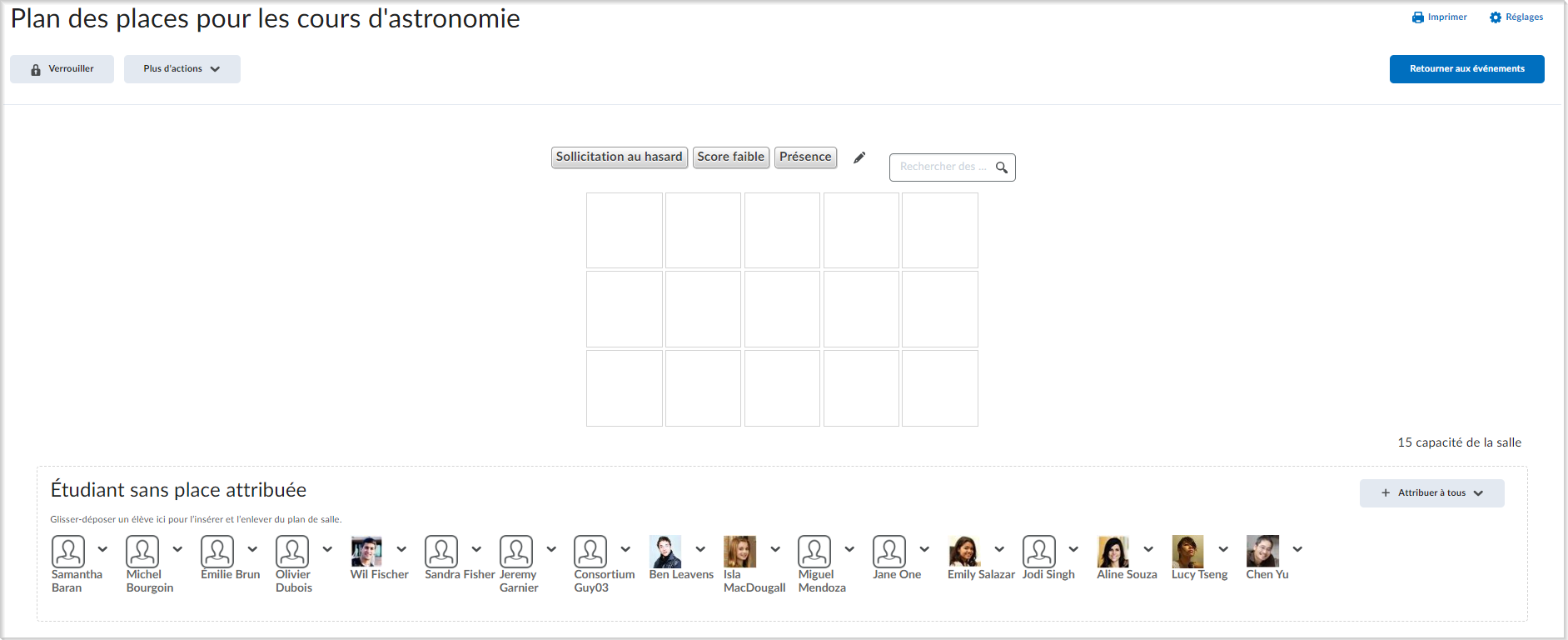The height and width of the screenshot is (640, 1568).
Task: Select Émilie Brun's avatar icon
Action: (x=217, y=552)
